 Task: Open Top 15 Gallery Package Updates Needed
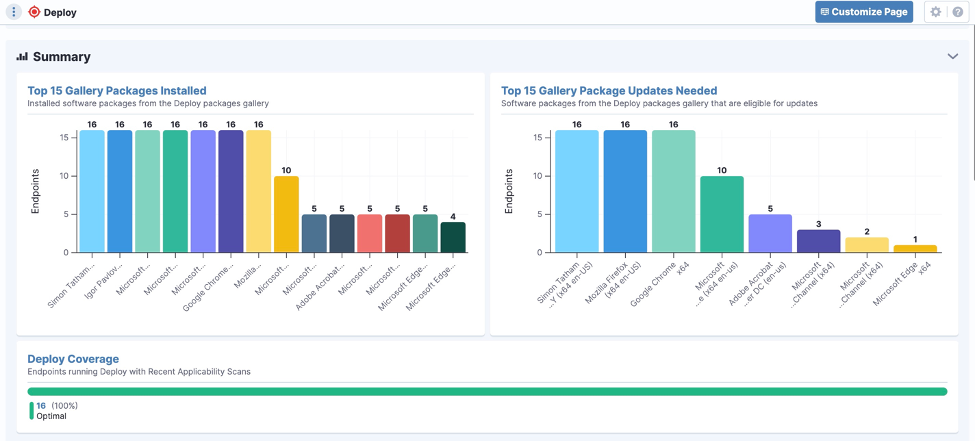pos(609,91)
